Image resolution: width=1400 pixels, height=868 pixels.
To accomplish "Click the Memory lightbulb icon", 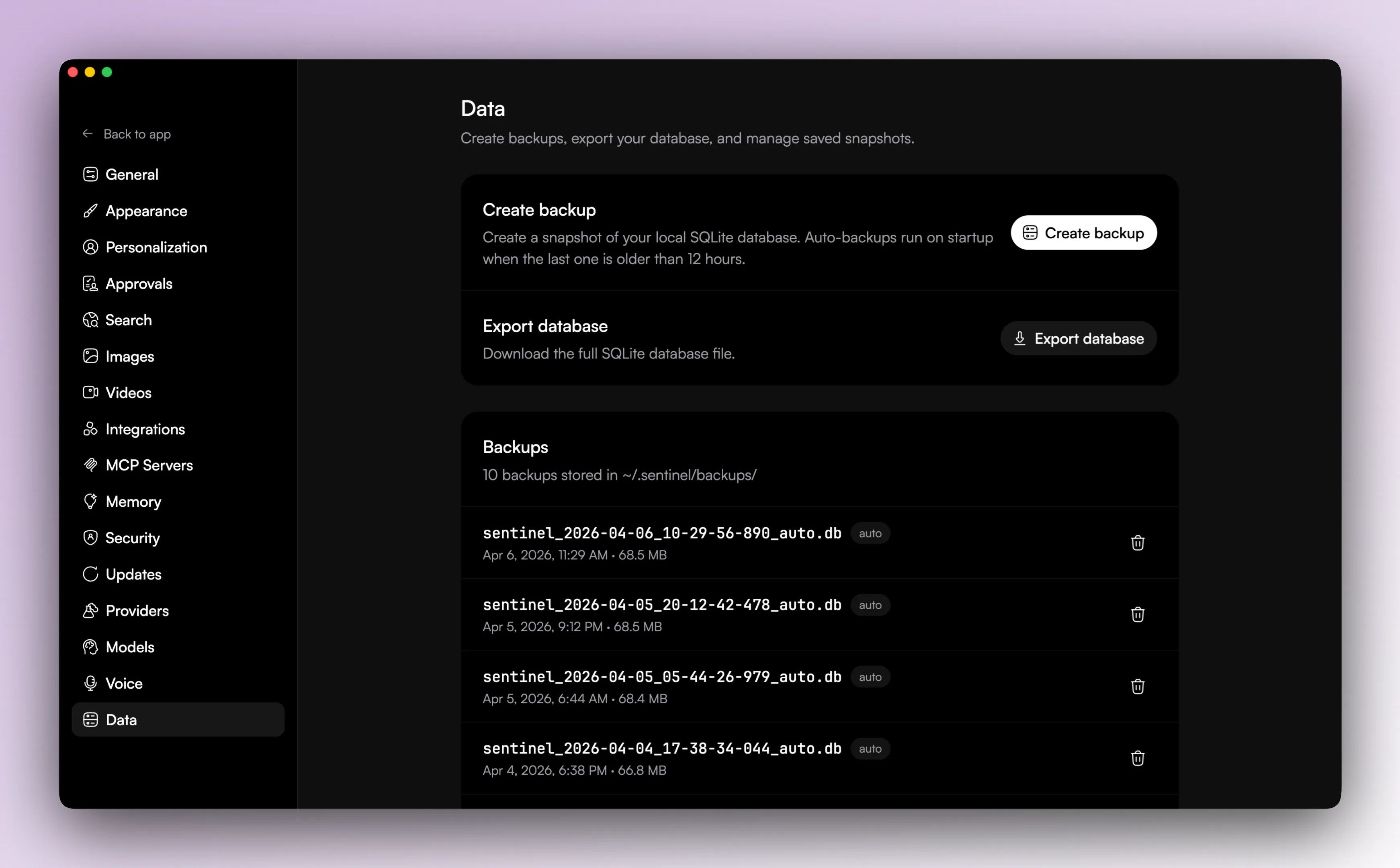I will click(90, 501).
